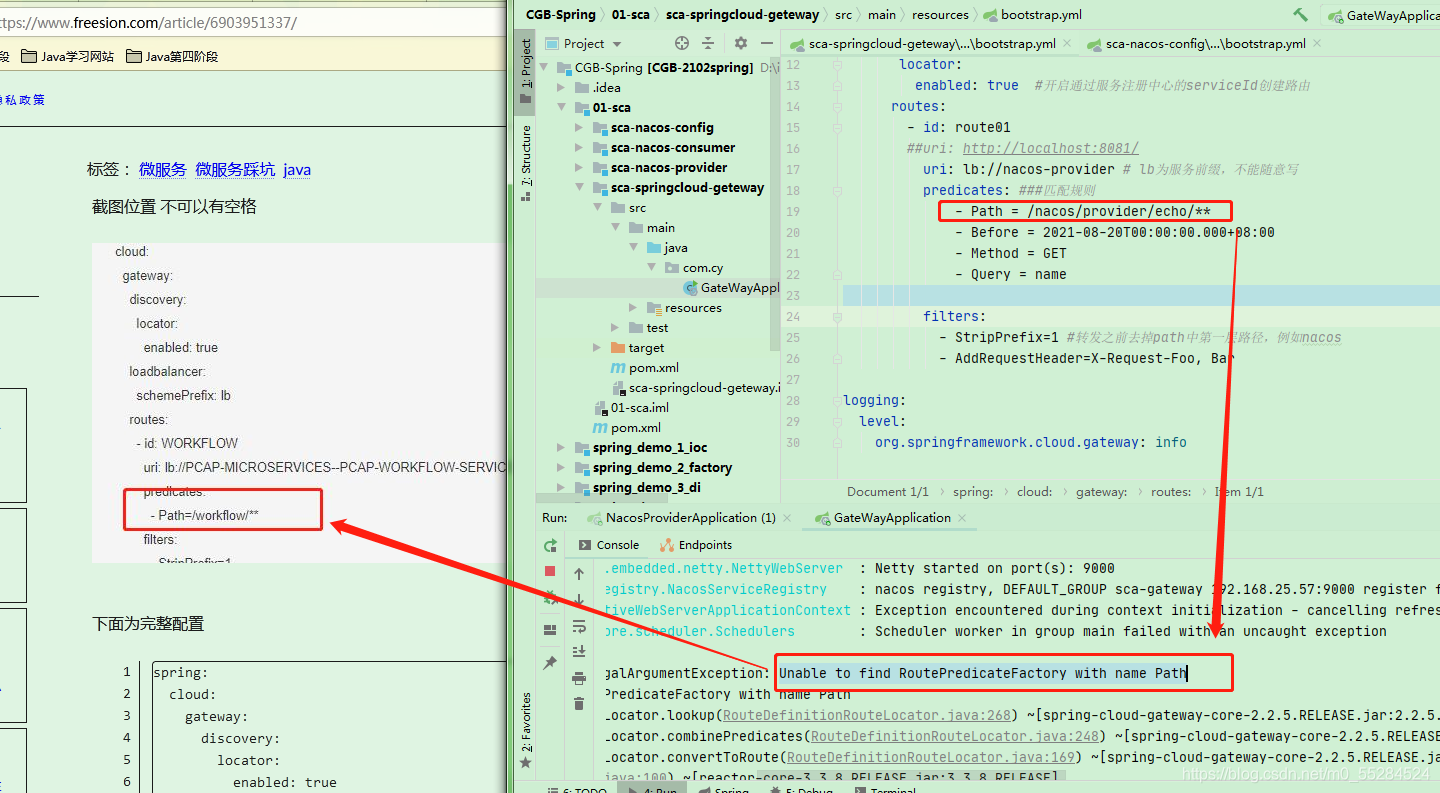Image resolution: width=1440 pixels, height=793 pixels.
Task: Select spring_demo_3_di module
Action: coord(640,487)
